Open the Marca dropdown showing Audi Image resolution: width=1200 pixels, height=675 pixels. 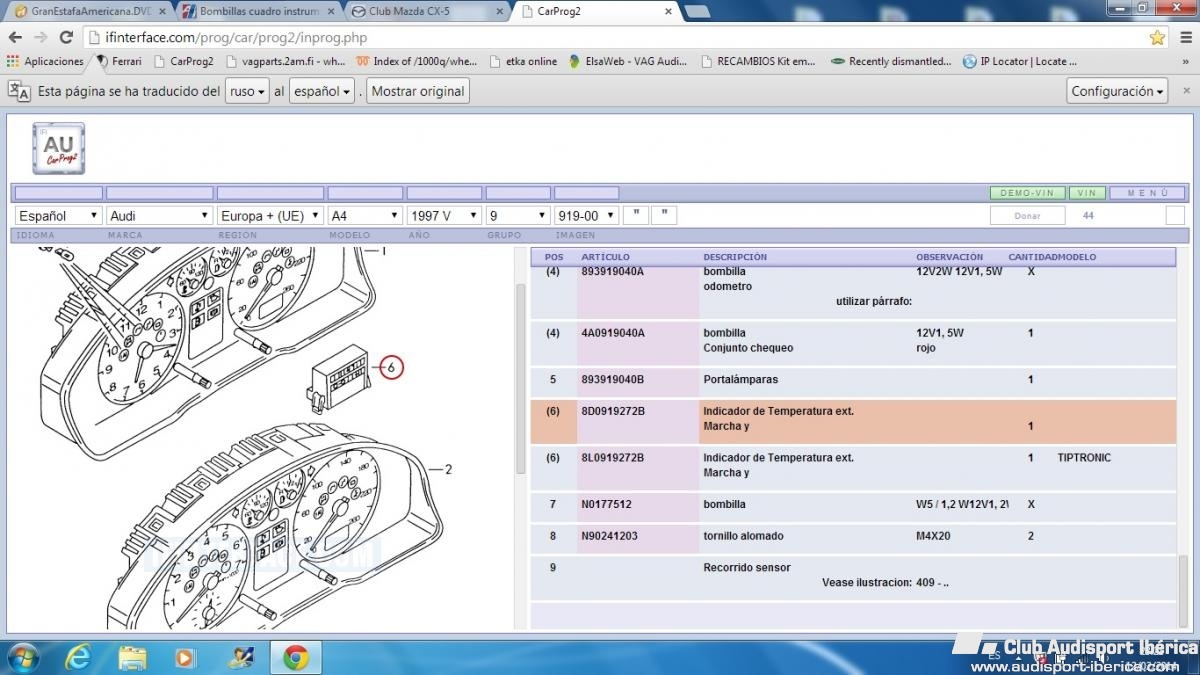(160, 215)
